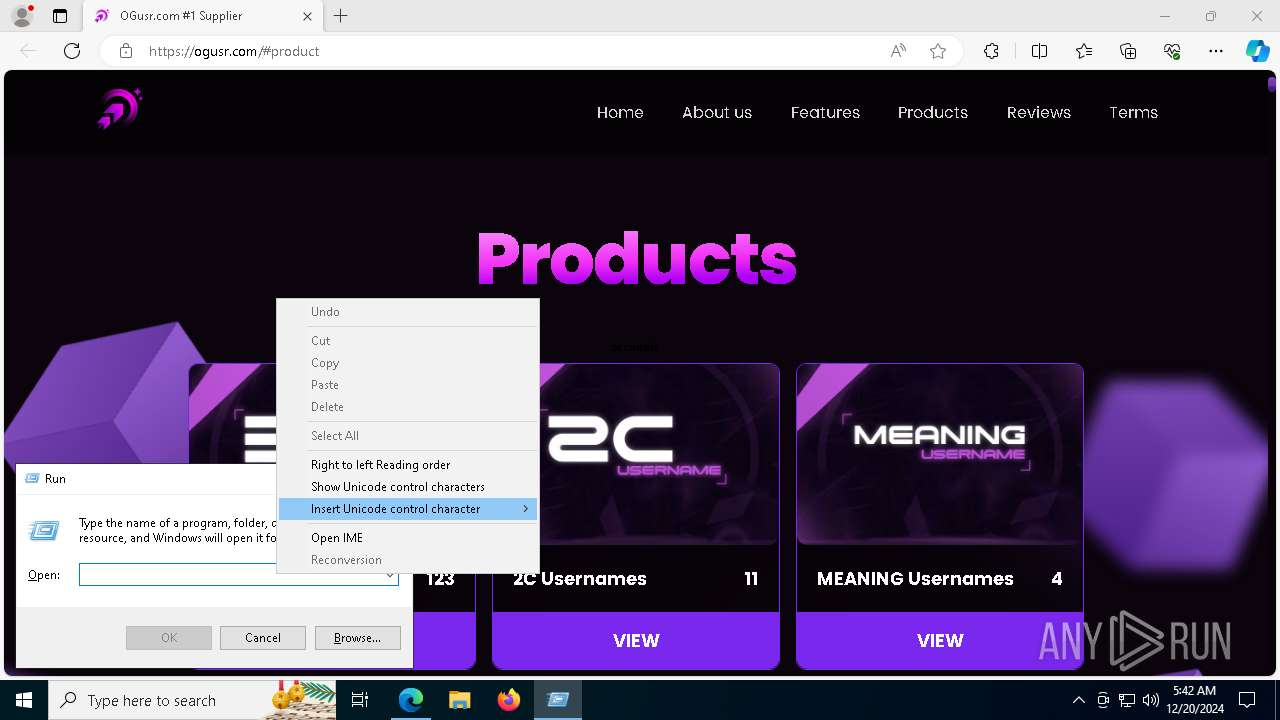Viewport: 1280px width, 720px height.
Task: Open the Windows Start menu
Action: pos(24,700)
